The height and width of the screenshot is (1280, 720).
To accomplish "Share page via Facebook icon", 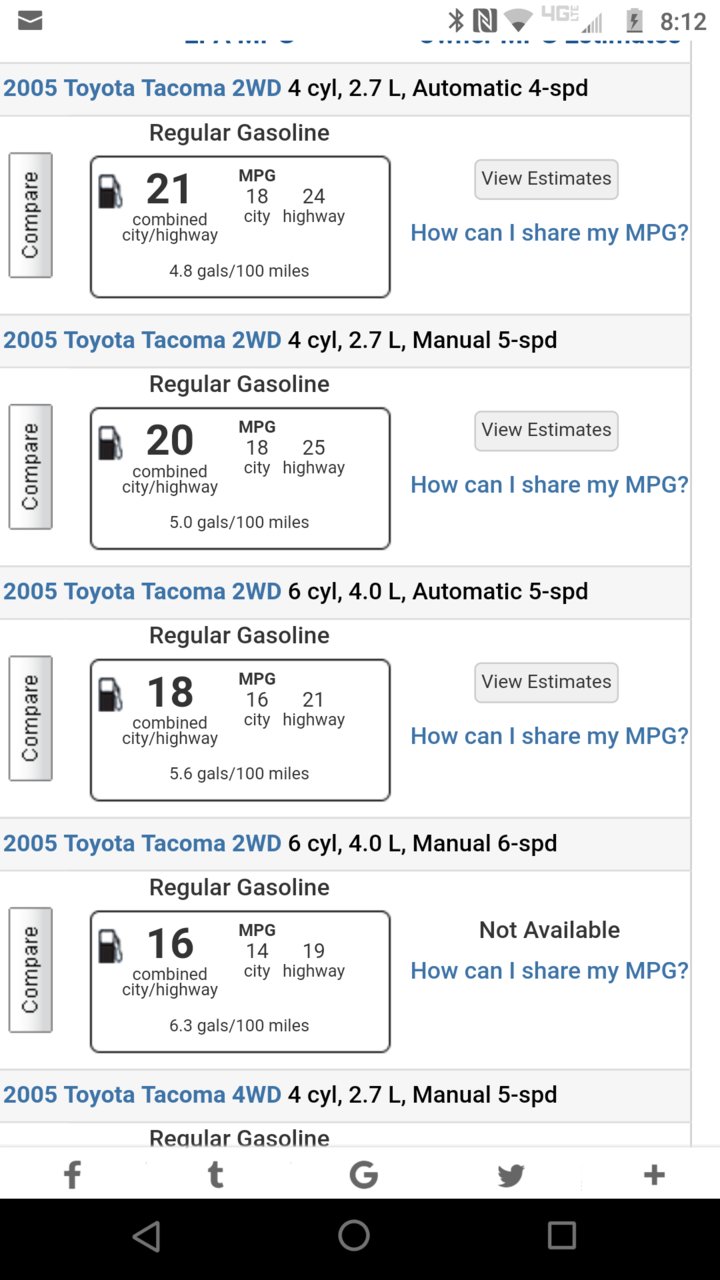I will (72, 1174).
